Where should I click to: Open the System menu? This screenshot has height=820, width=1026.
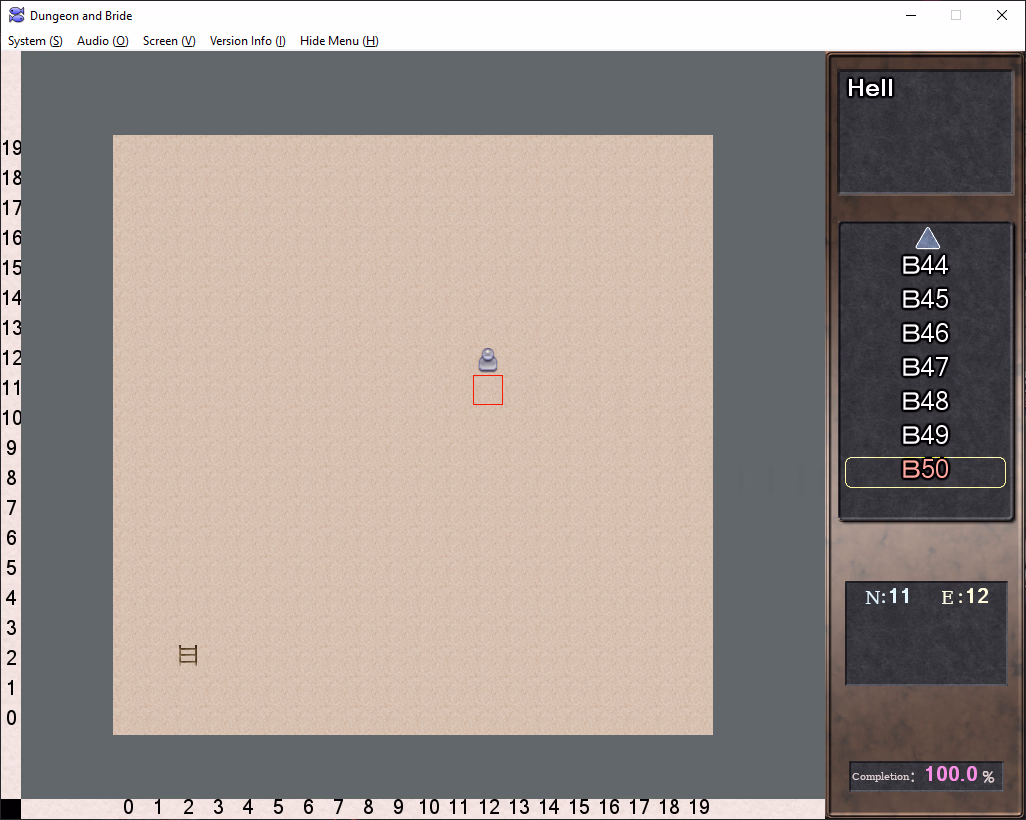click(35, 41)
